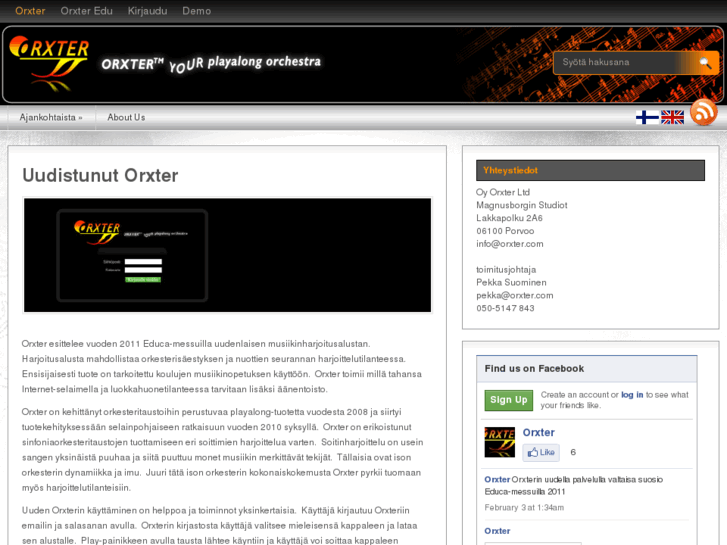Switch language with the Finnish flag
This screenshot has height=545, width=727.
(647, 117)
